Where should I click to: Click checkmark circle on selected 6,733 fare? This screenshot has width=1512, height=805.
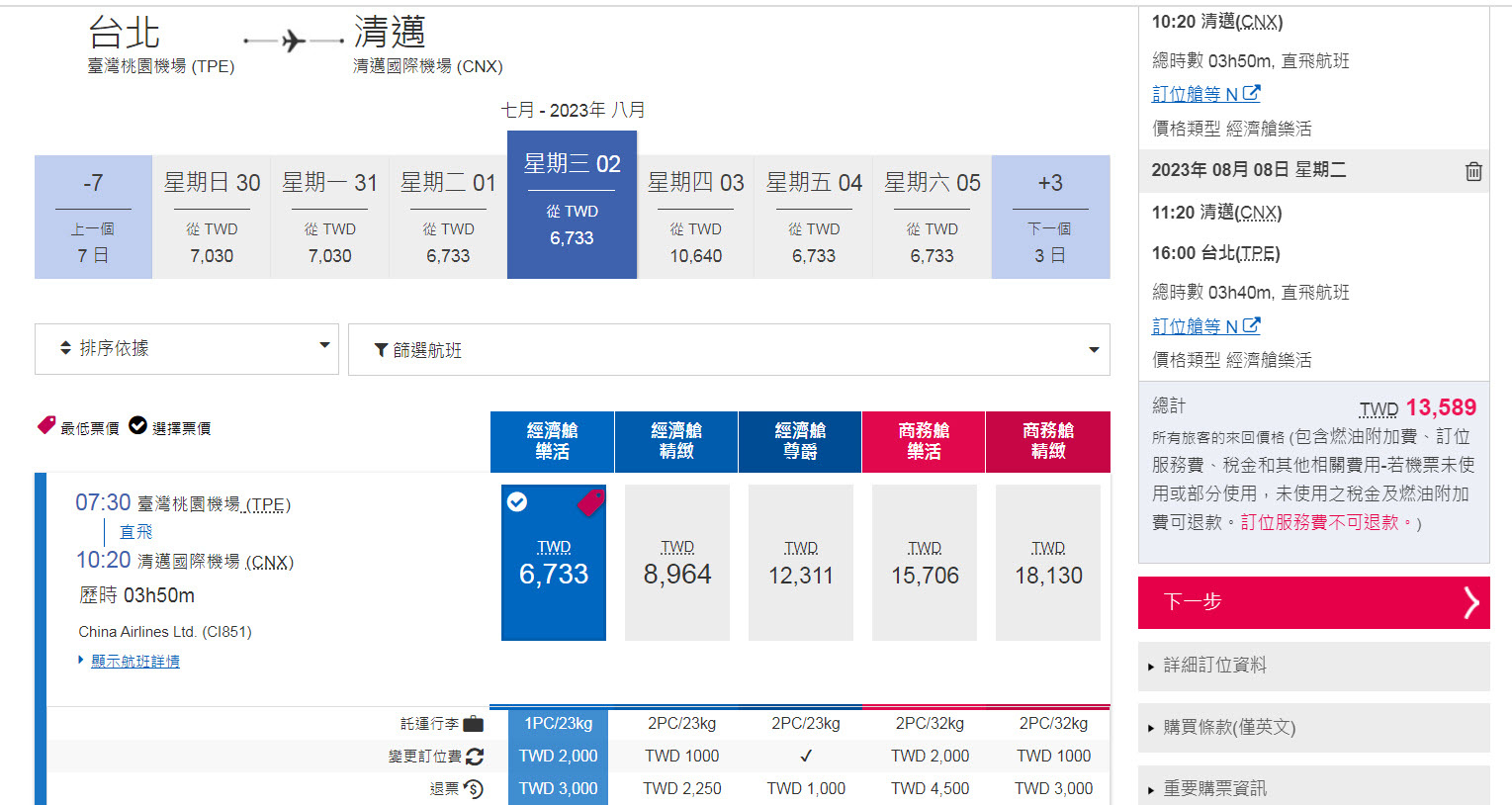coord(517,502)
